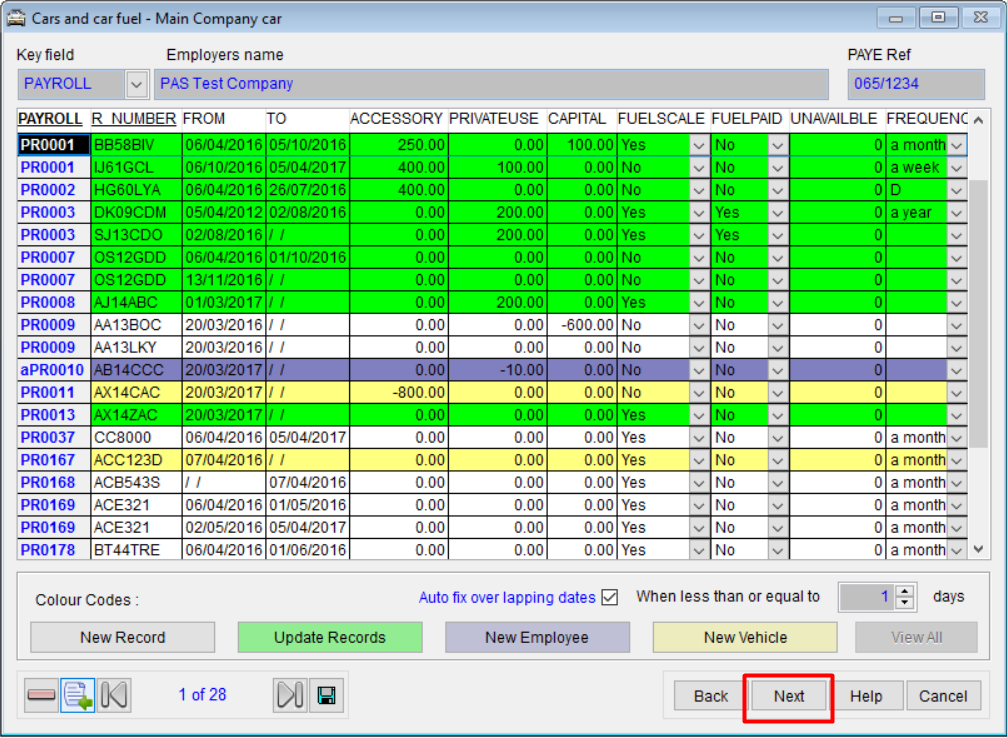Click the table scroll up arrow
The width and height of the screenshot is (1007, 738).
point(978,120)
